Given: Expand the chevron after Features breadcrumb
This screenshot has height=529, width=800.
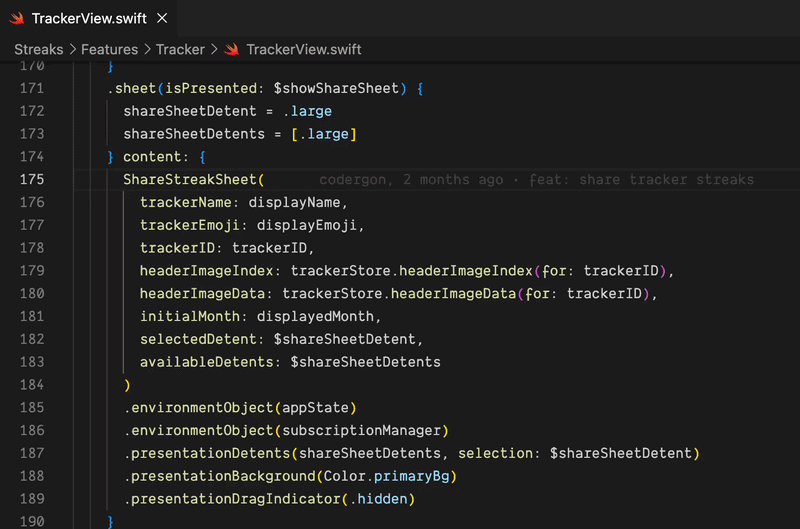Looking at the screenshot, I should click(147, 49).
